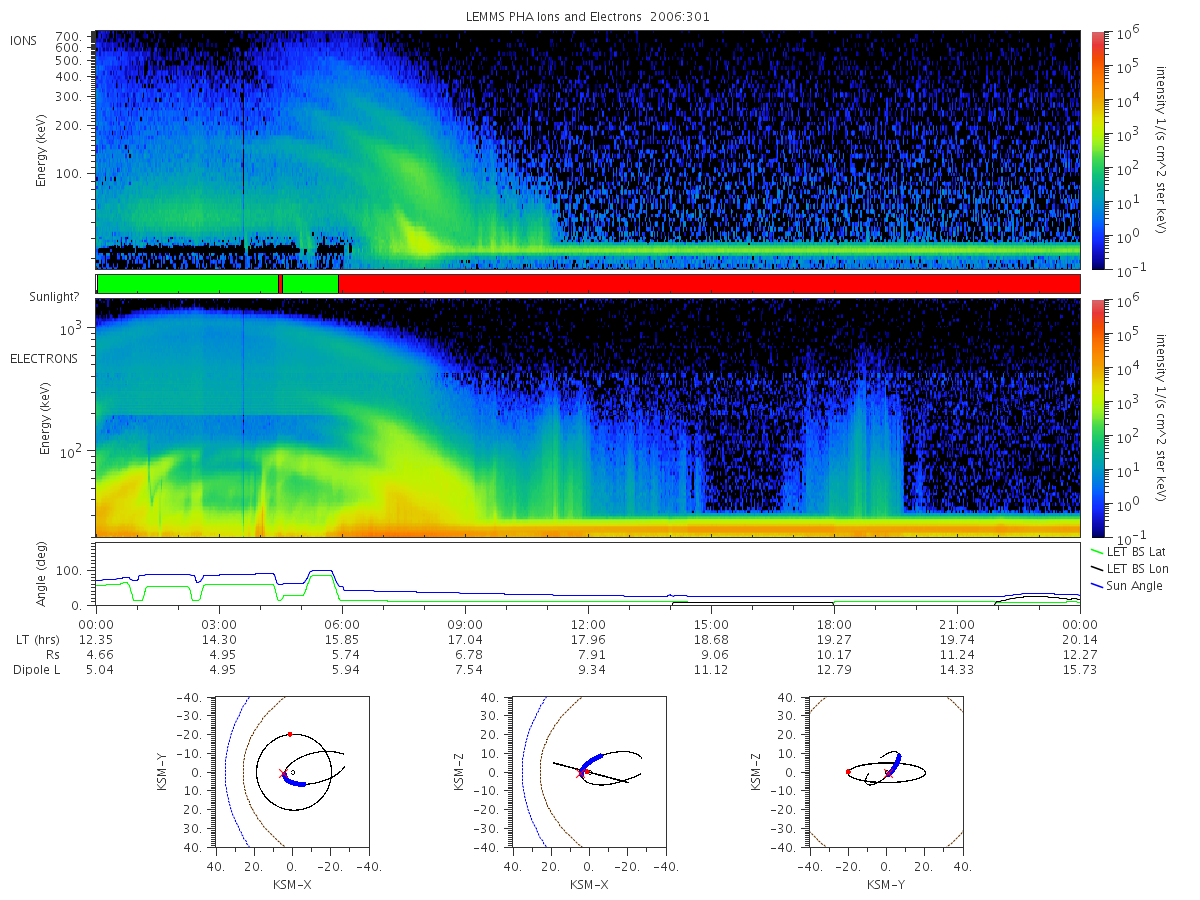1200x900 pixels.
Task: Select the IONS panel label
Action: (24, 41)
